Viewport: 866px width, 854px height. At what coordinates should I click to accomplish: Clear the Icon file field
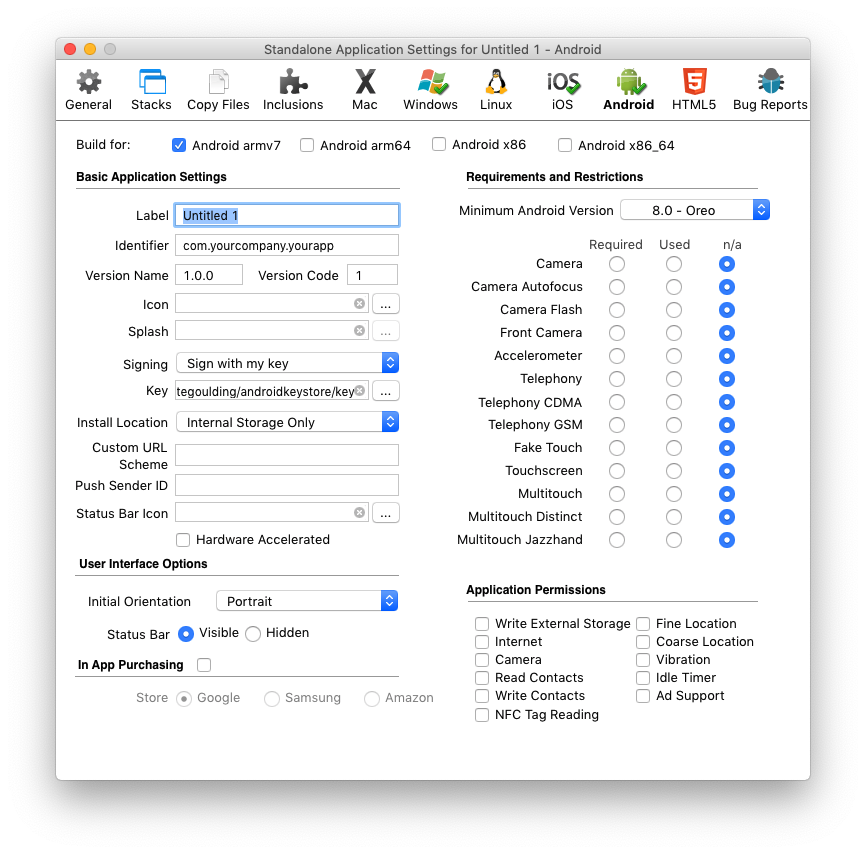pyautogui.click(x=359, y=303)
